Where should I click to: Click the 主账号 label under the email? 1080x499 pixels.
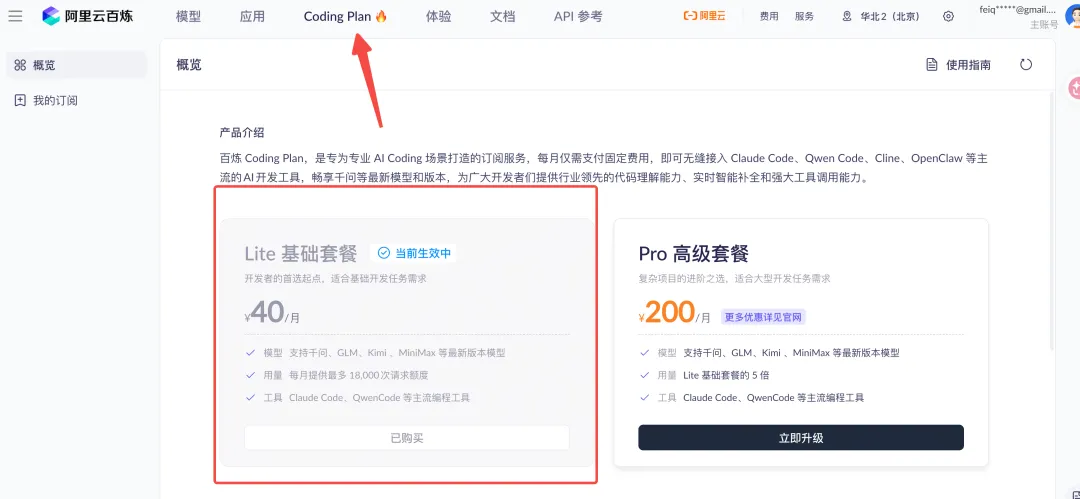click(1043, 24)
